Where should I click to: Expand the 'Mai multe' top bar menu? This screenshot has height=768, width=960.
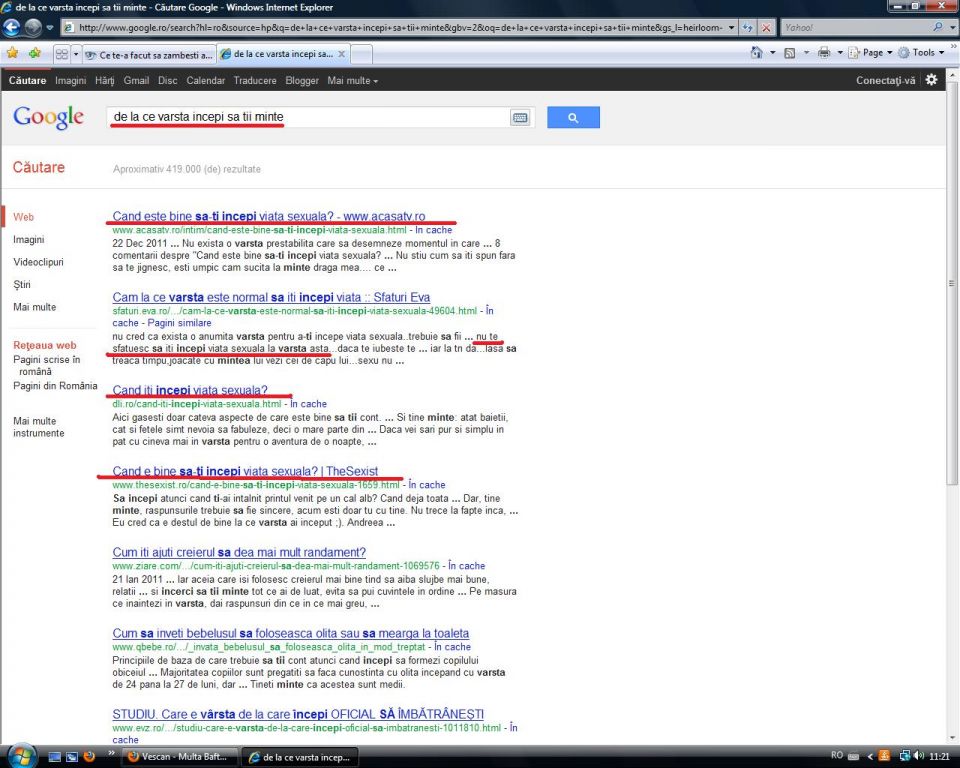click(352, 80)
